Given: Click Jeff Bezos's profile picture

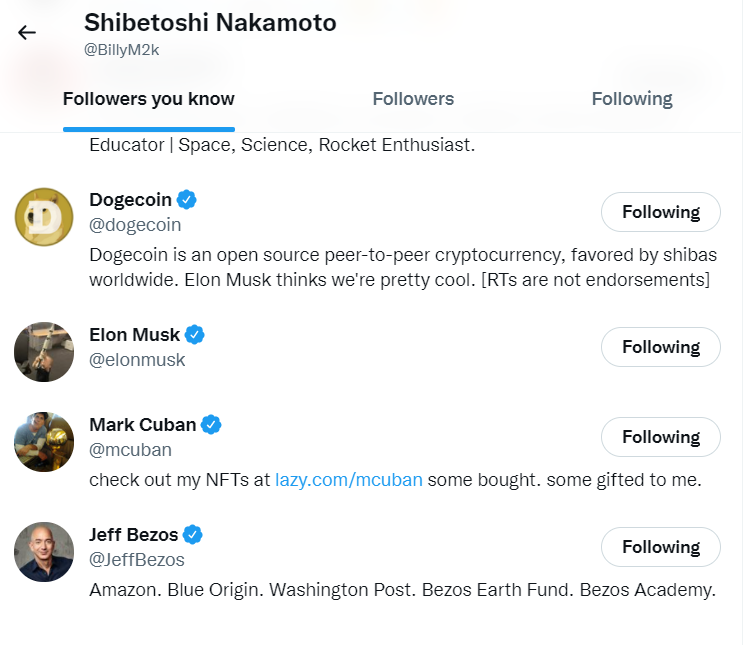Looking at the screenshot, I should click(44, 552).
